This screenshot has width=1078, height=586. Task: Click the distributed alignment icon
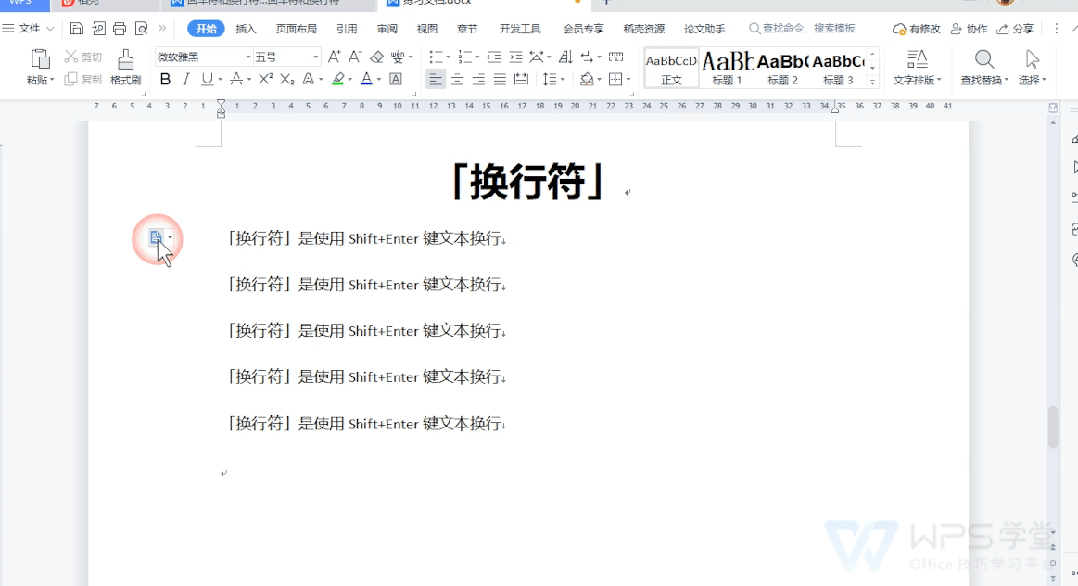[521, 79]
